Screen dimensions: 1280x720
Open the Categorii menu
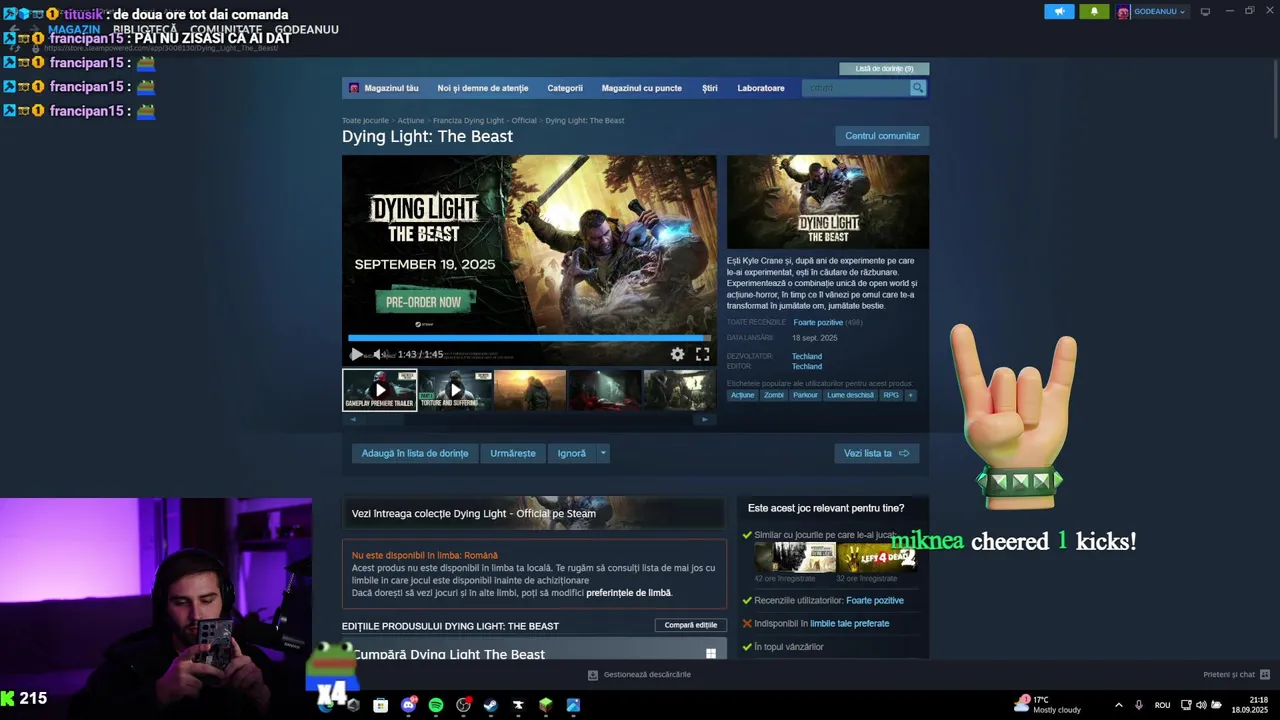pos(565,88)
